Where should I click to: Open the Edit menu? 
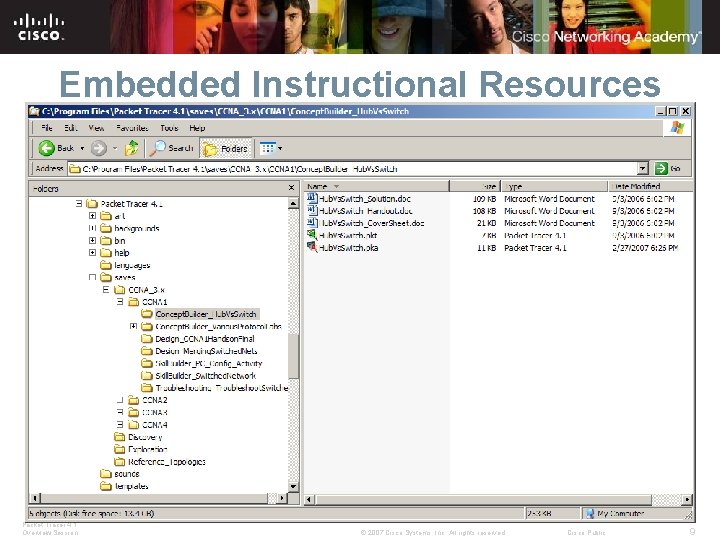tap(70, 128)
